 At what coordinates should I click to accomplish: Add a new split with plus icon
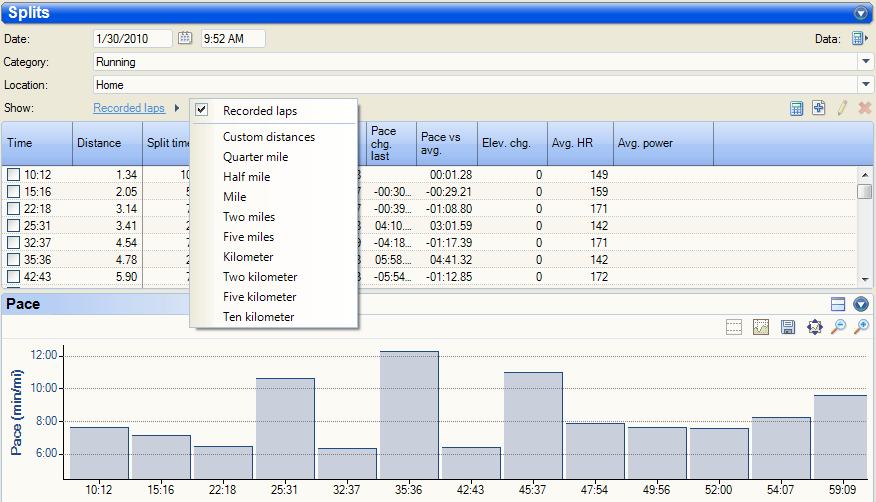coord(818,108)
